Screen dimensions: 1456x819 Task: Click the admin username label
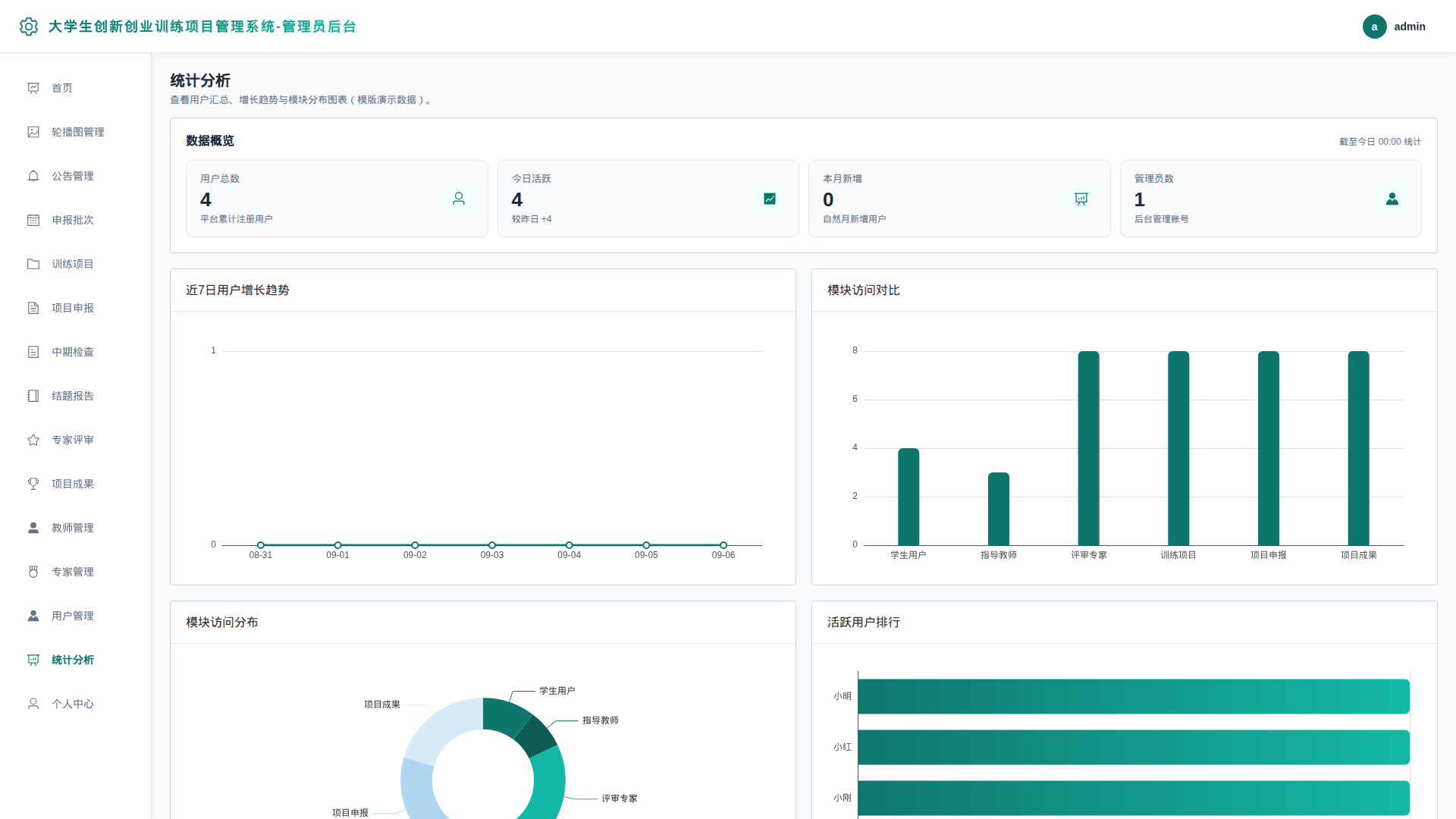point(1410,27)
